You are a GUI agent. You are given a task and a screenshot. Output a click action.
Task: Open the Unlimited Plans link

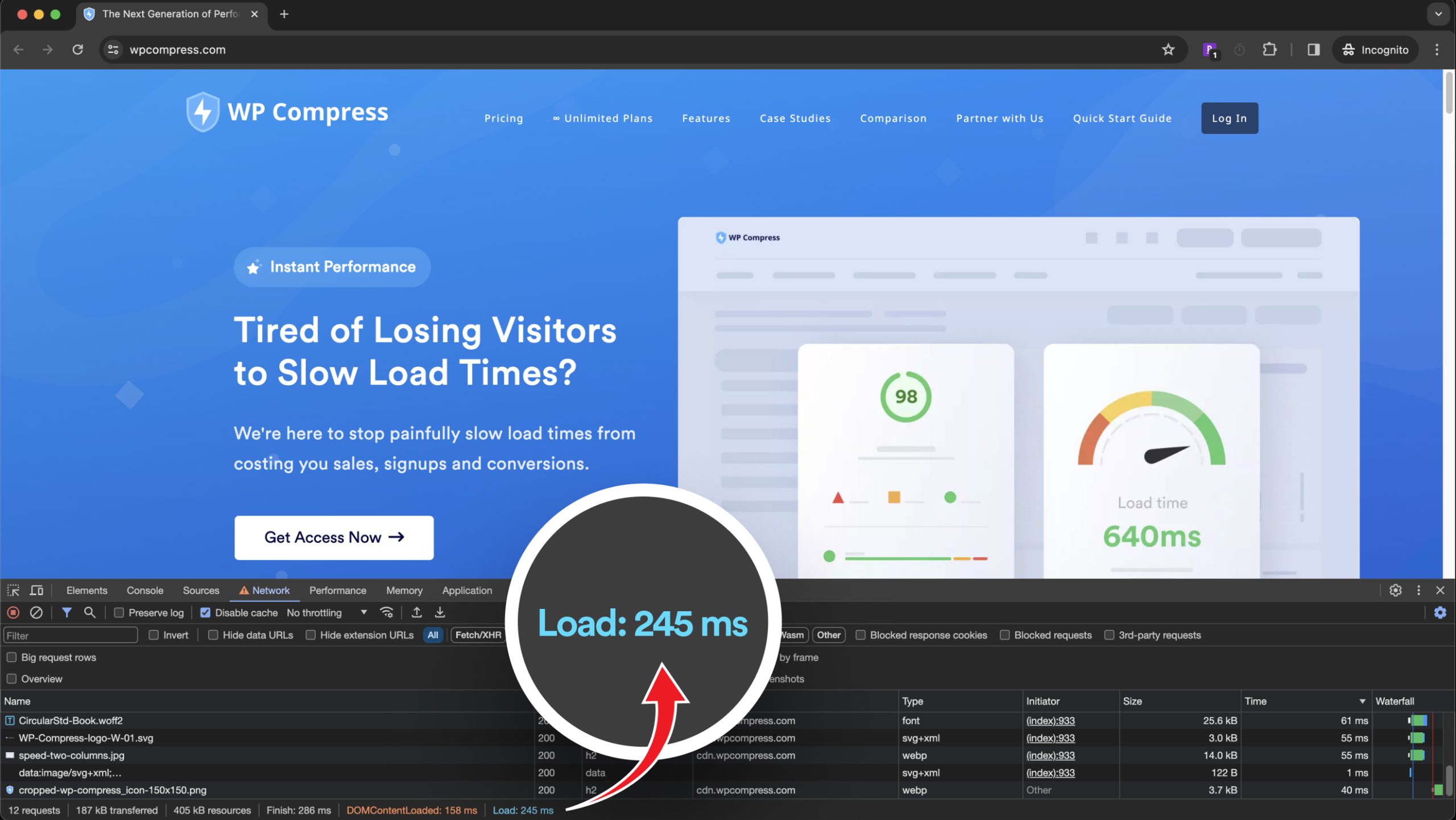tap(602, 118)
